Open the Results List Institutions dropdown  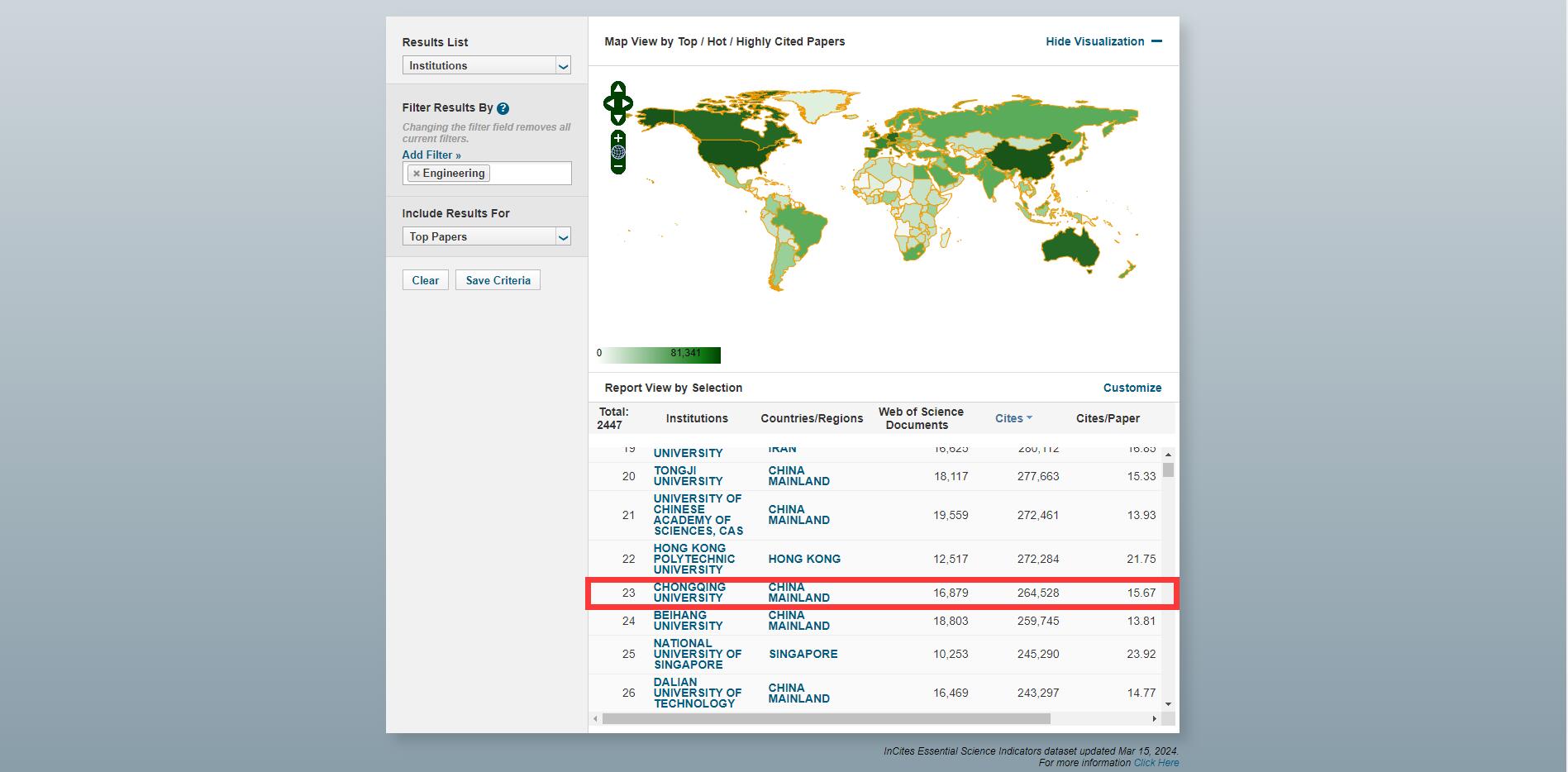pos(486,65)
